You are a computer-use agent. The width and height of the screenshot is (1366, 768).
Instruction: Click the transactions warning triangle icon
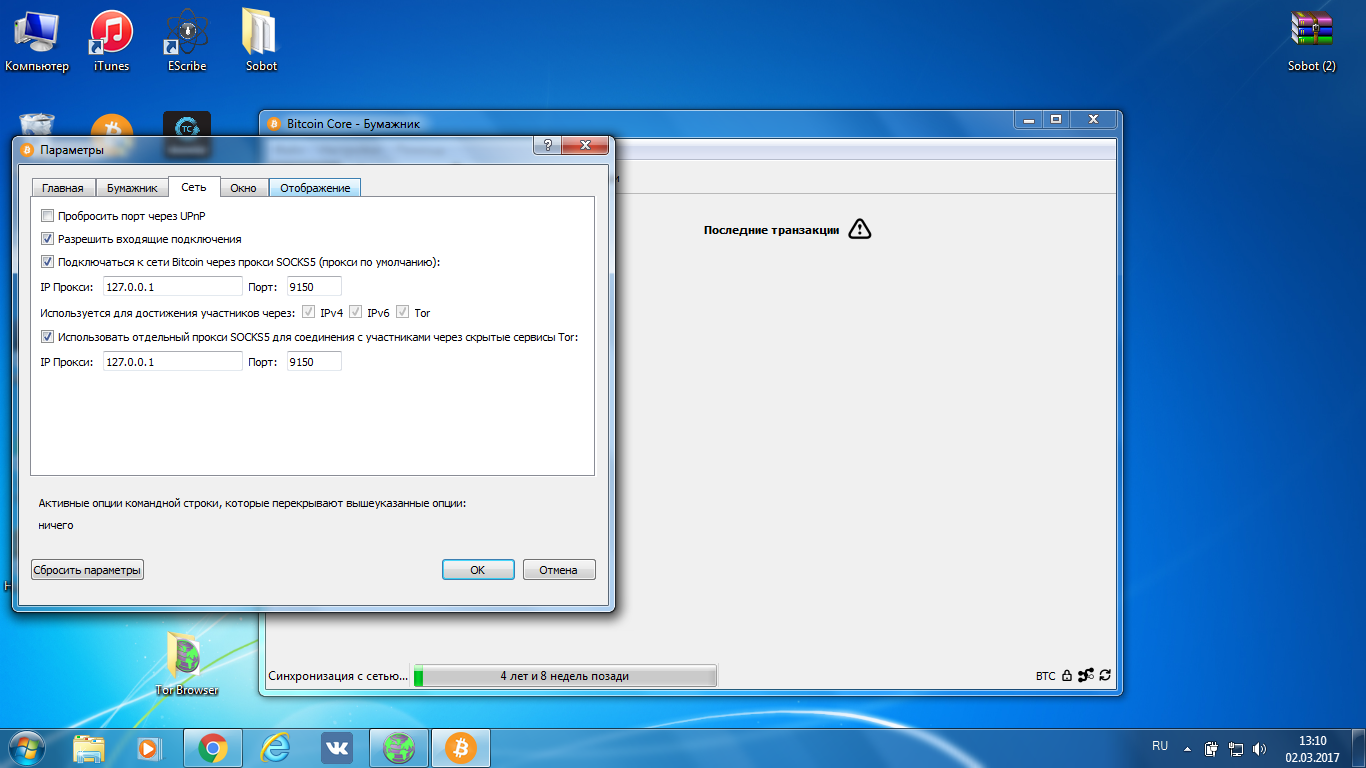tap(859, 230)
